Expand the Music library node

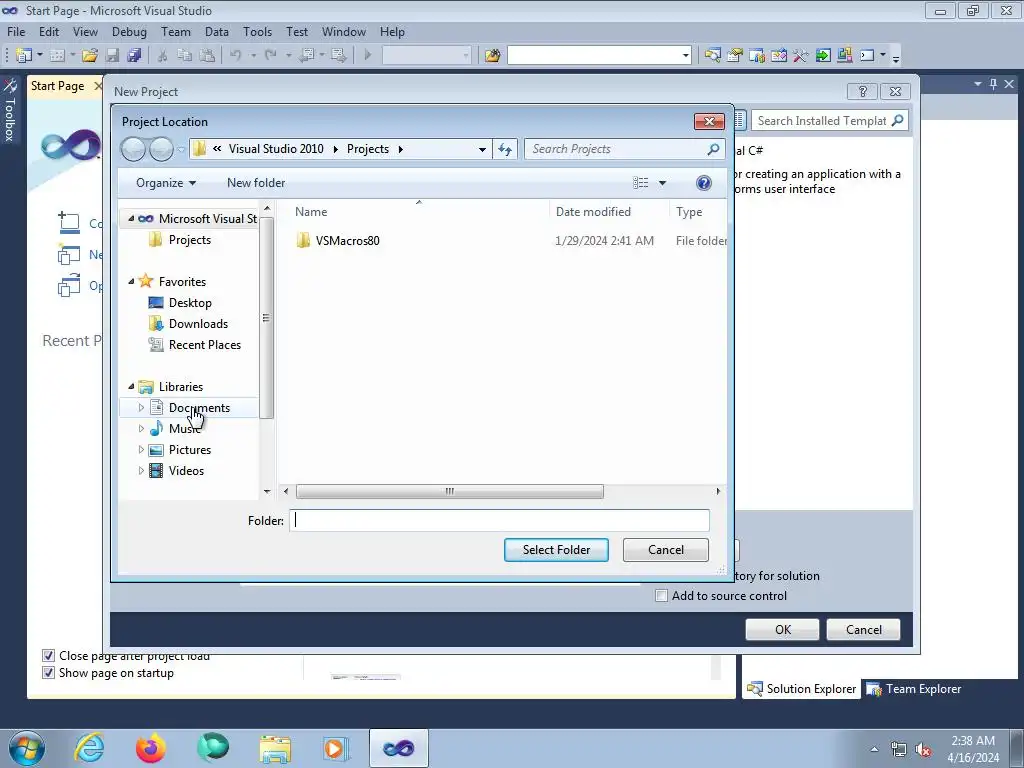[x=141, y=428]
